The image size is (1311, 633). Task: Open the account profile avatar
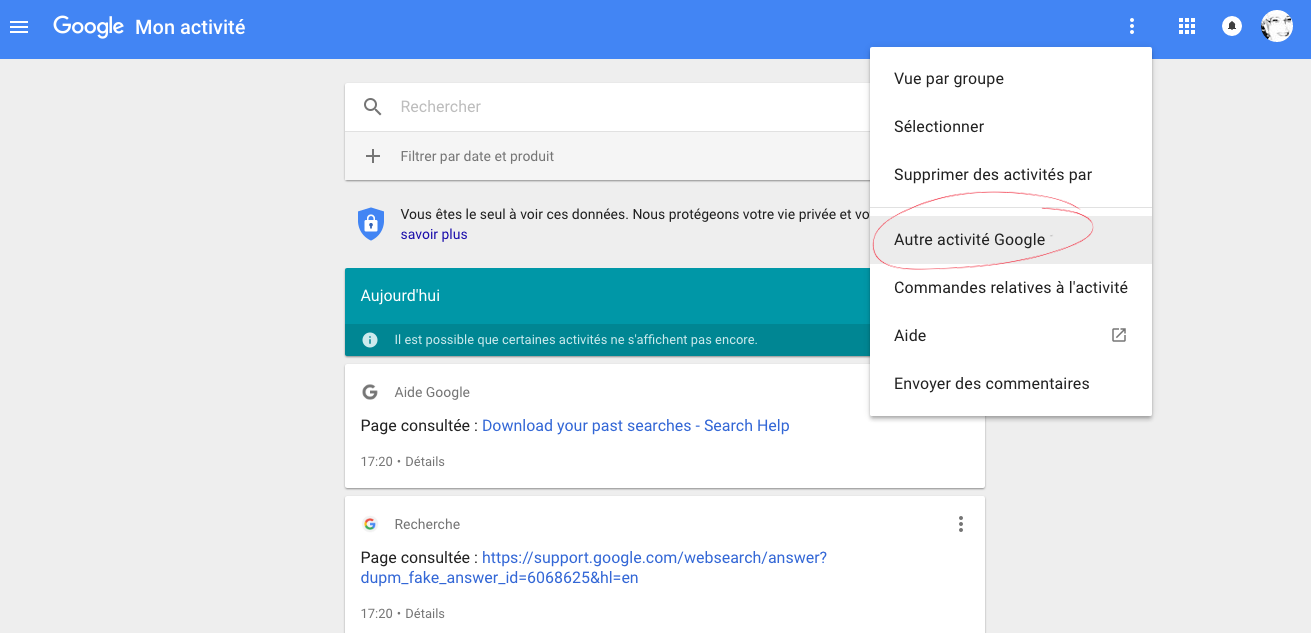pyautogui.click(x=1277, y=27)
